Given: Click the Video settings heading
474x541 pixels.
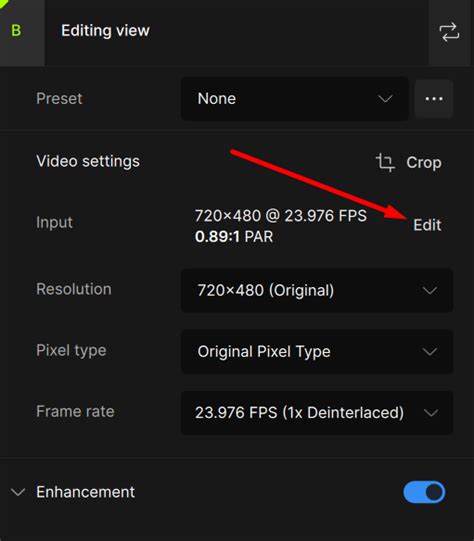Looking at the screenshot, I should click(88, 161).
